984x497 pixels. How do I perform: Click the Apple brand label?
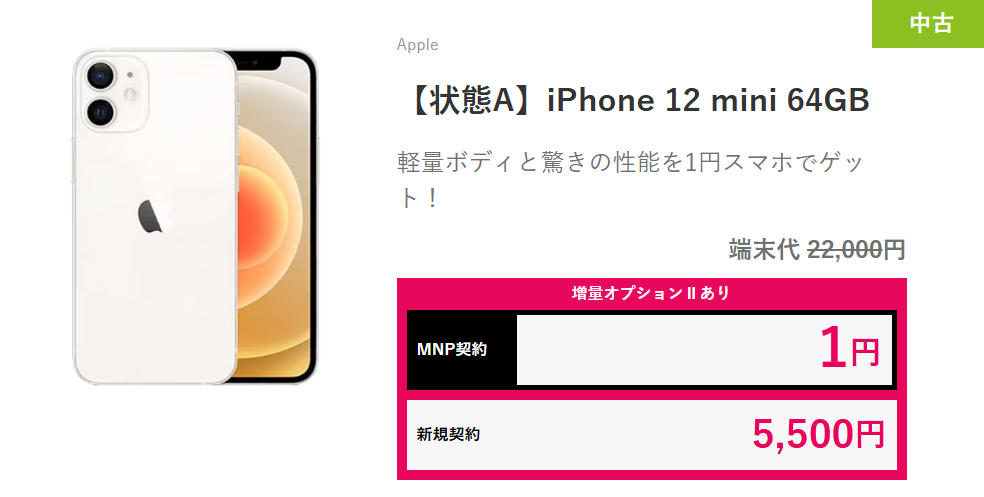[417, 45]
